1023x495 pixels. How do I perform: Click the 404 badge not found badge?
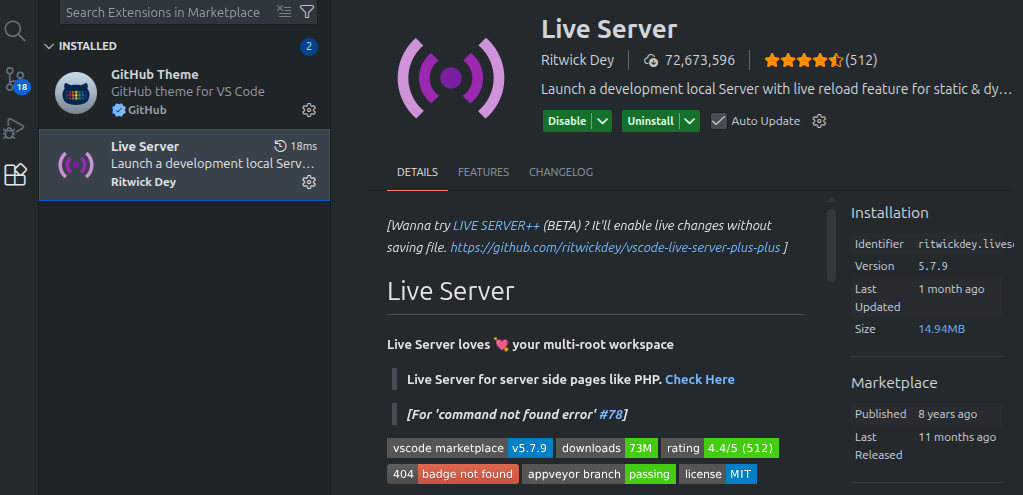click(x=453, y=474)
